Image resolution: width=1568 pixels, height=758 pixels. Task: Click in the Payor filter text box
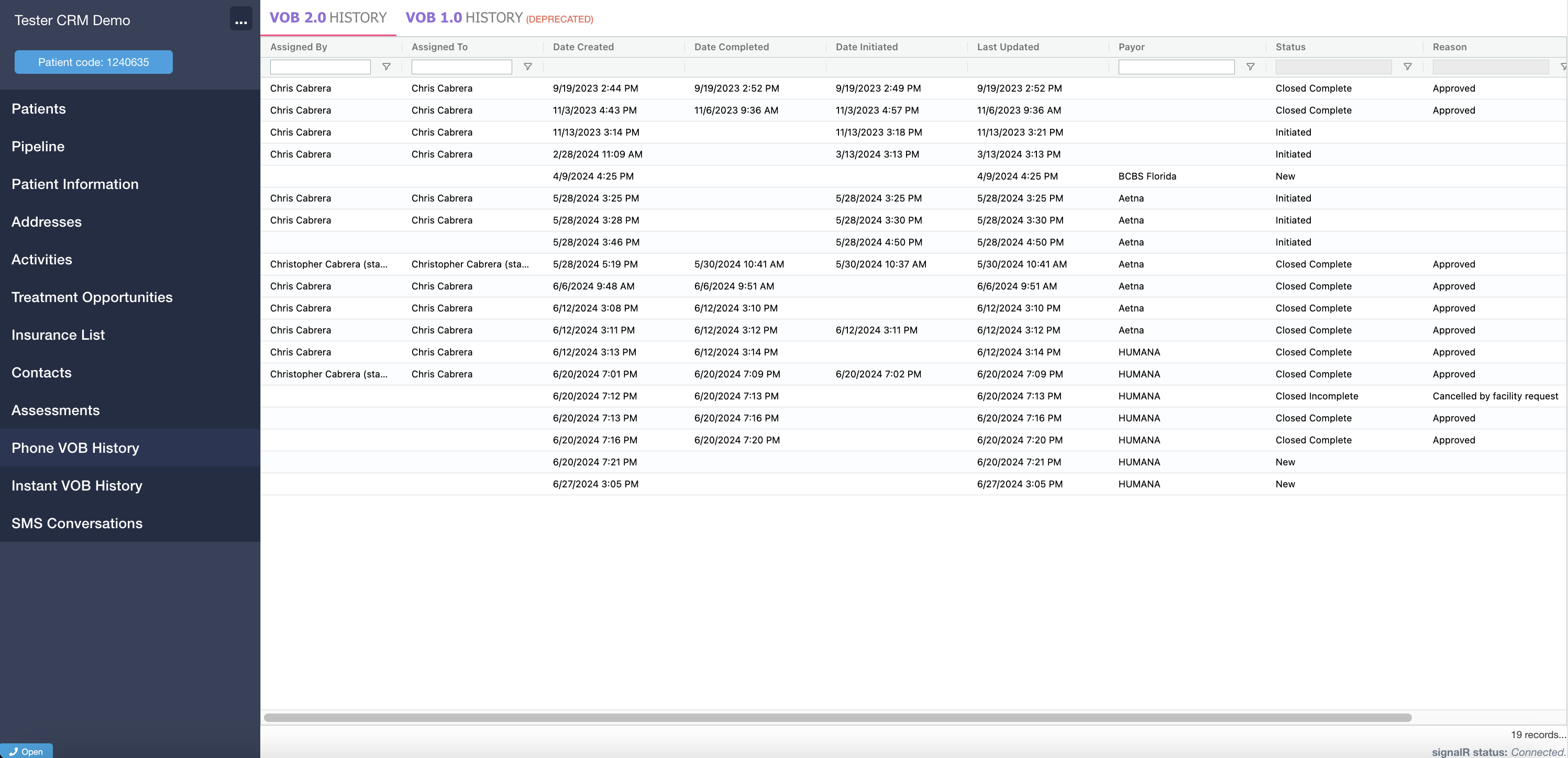1176,67
